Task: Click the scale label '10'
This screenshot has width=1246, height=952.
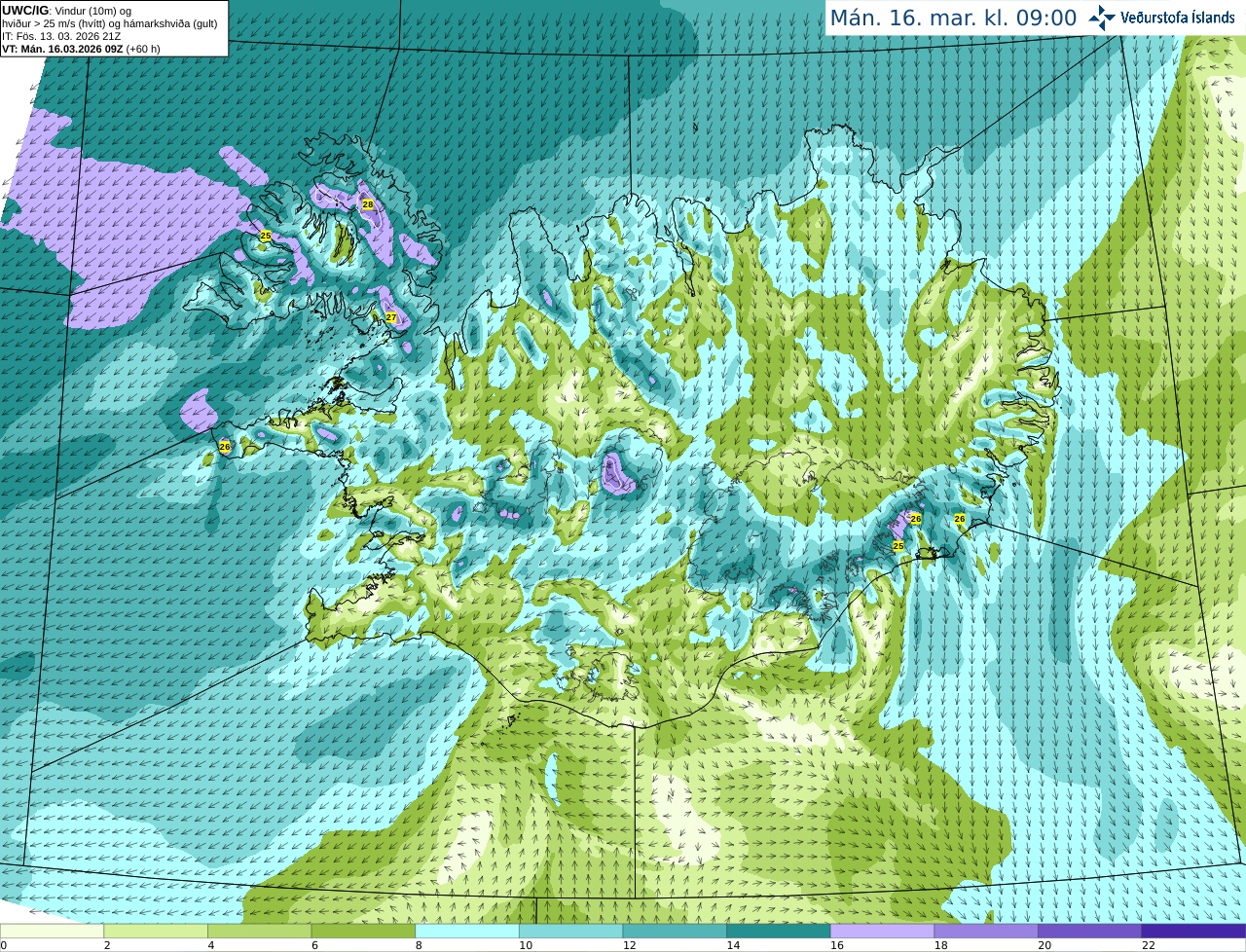Action: click(x=526, y=944)
